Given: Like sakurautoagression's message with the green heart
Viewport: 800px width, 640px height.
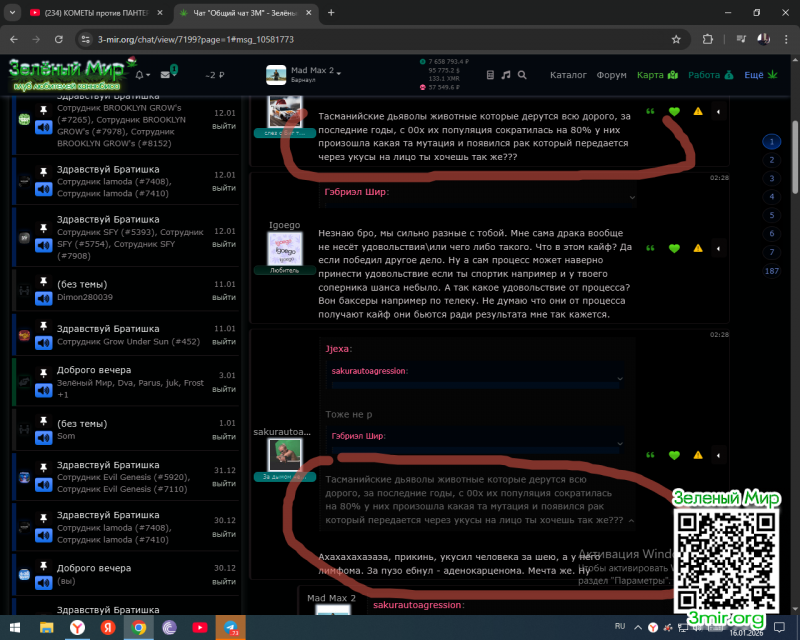Looking at the screenshot, I should 674,455.
